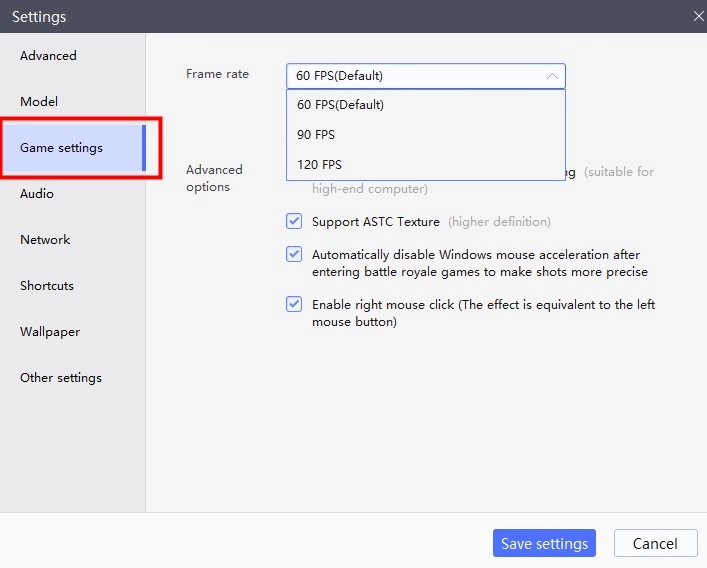Toggle the Support ASTC Texture checkbox
The image size is (707, 568).
pyautogui.click(x=294, y=221)
